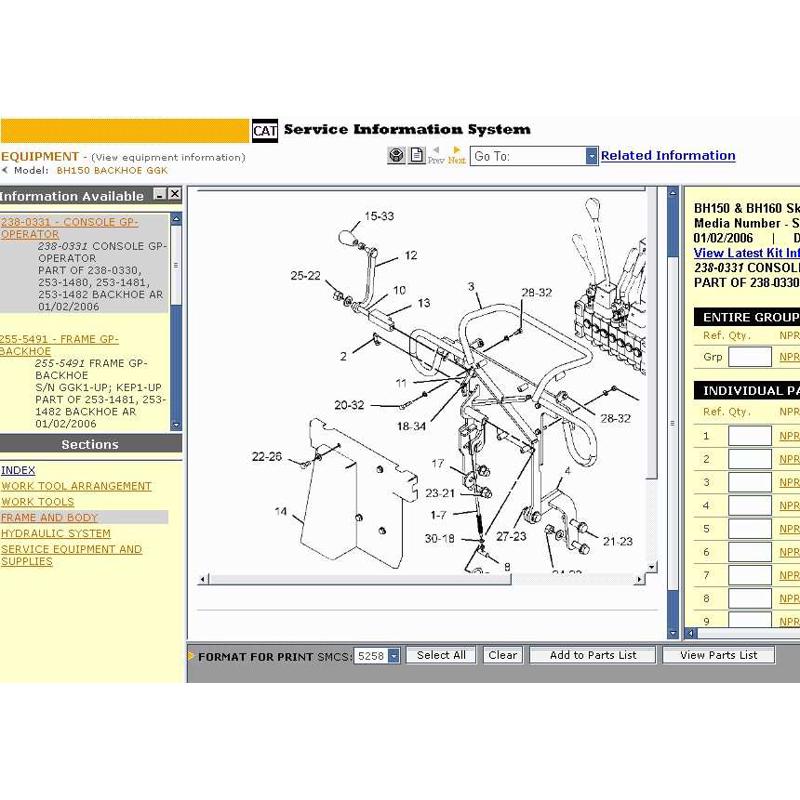Click quantity field for Ref 6
Image resolution: width=800 pixels, height=800 pixels.
749,552
